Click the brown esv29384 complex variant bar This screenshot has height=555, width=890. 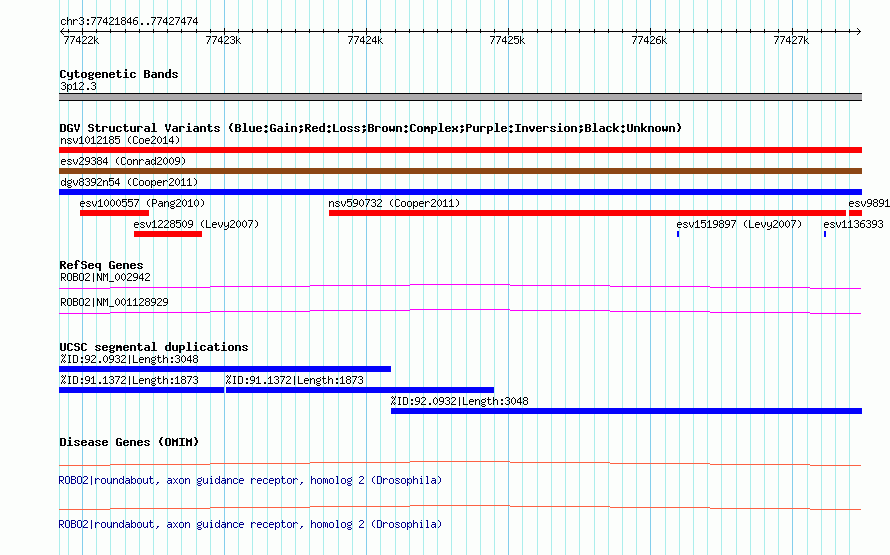pos(460,171)
